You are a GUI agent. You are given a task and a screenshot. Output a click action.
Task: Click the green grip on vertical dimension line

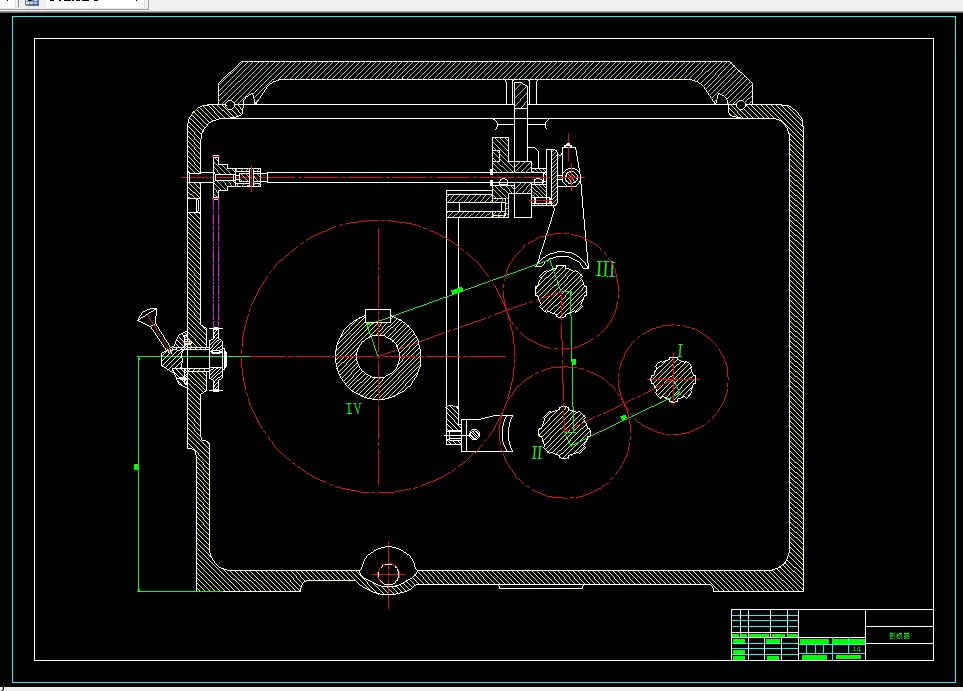(136, 467)
